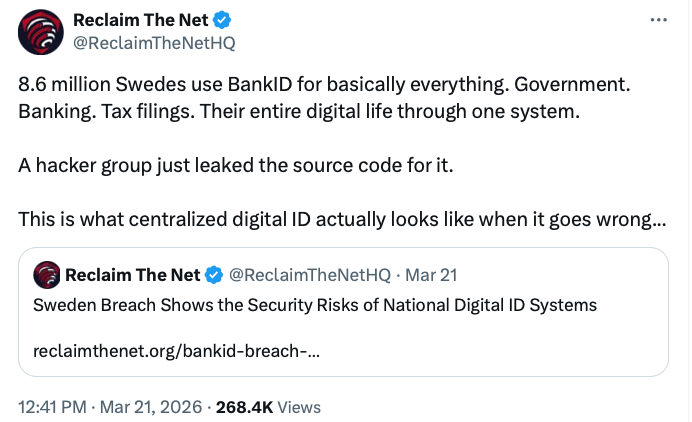
Task: Click the 'Banking. Tax filings.' line of text
Action: pos(298,111)
